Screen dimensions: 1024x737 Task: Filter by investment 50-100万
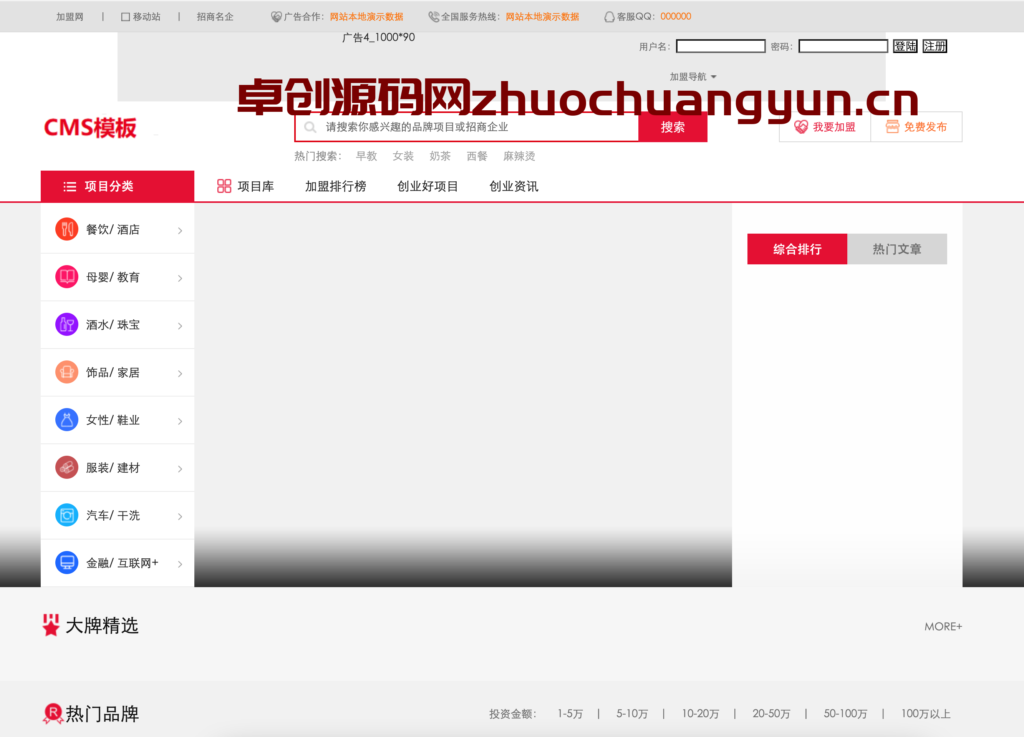845,713
